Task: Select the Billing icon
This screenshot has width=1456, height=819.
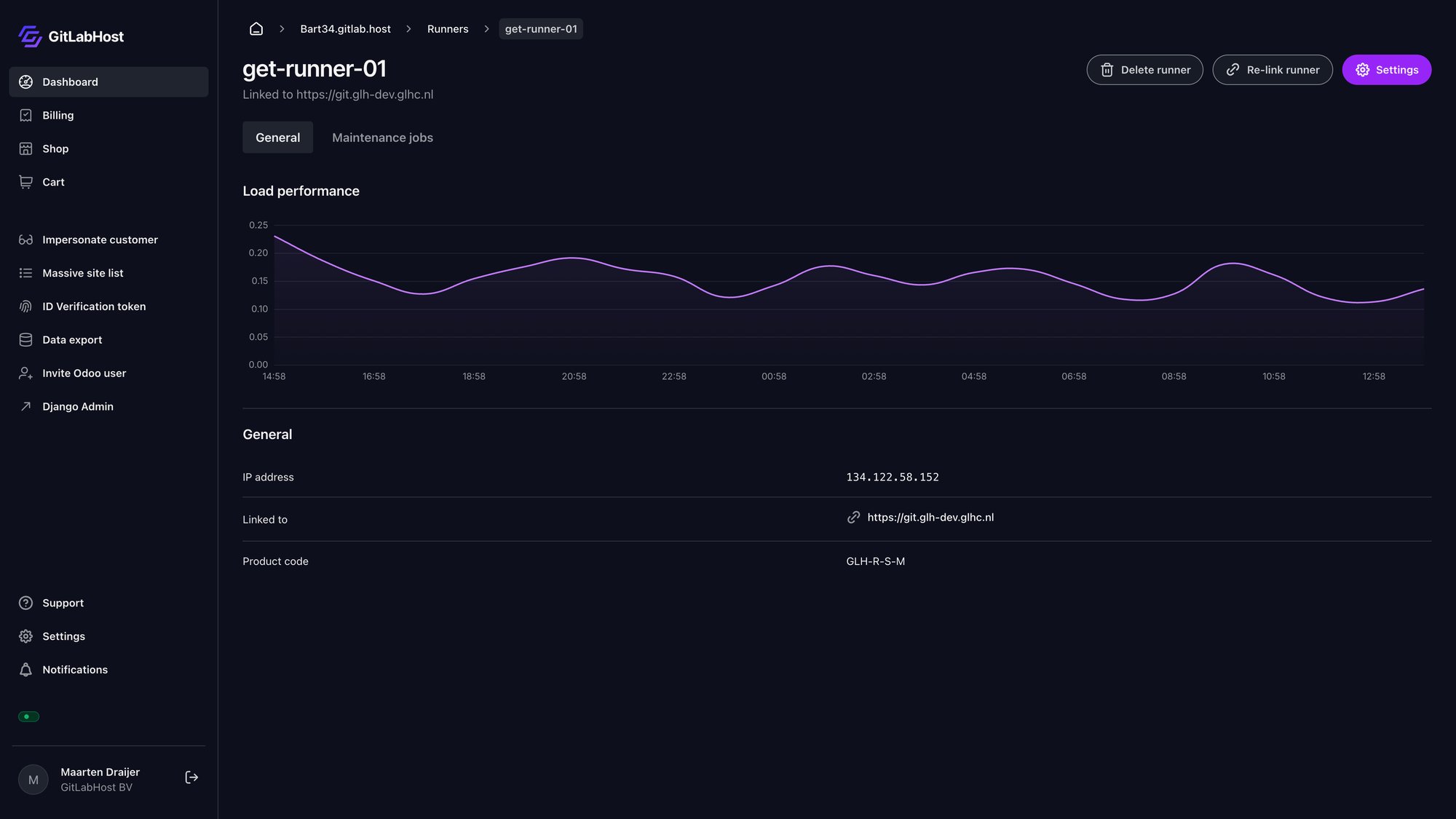Action: click(x=25, y=115)
